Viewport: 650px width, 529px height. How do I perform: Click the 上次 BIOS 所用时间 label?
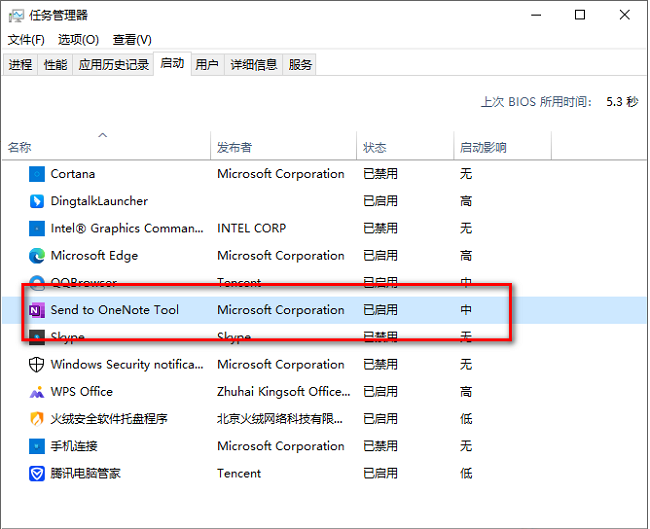click(x=536, y=102)
